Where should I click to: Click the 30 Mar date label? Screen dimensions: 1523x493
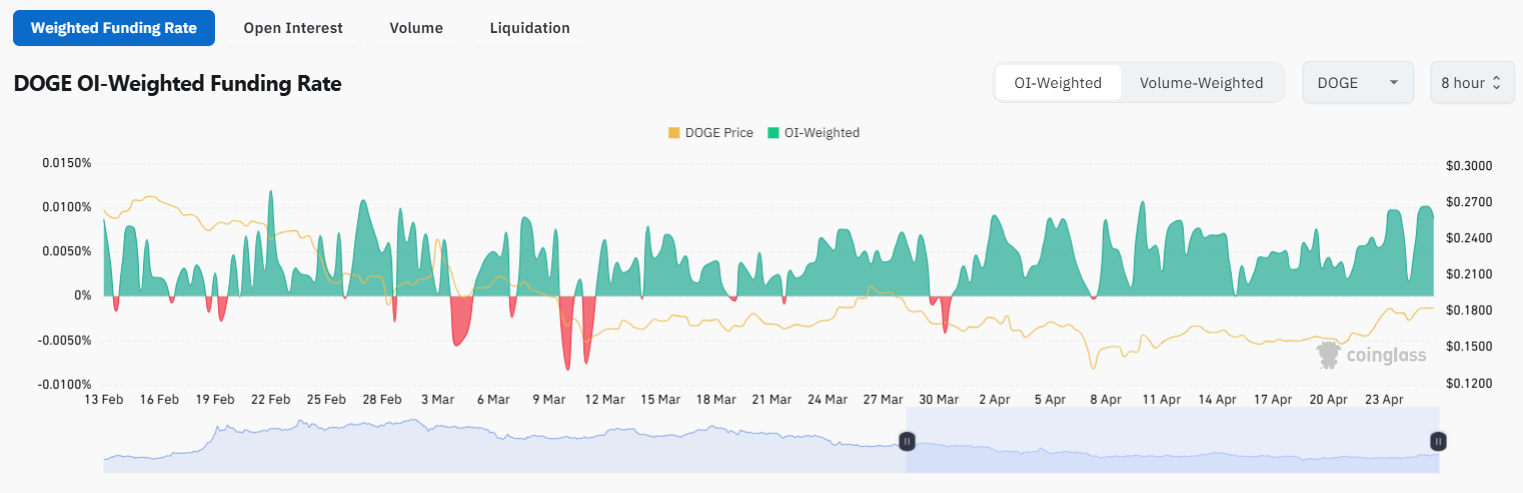pyautogui.click(x=939, y=399)
